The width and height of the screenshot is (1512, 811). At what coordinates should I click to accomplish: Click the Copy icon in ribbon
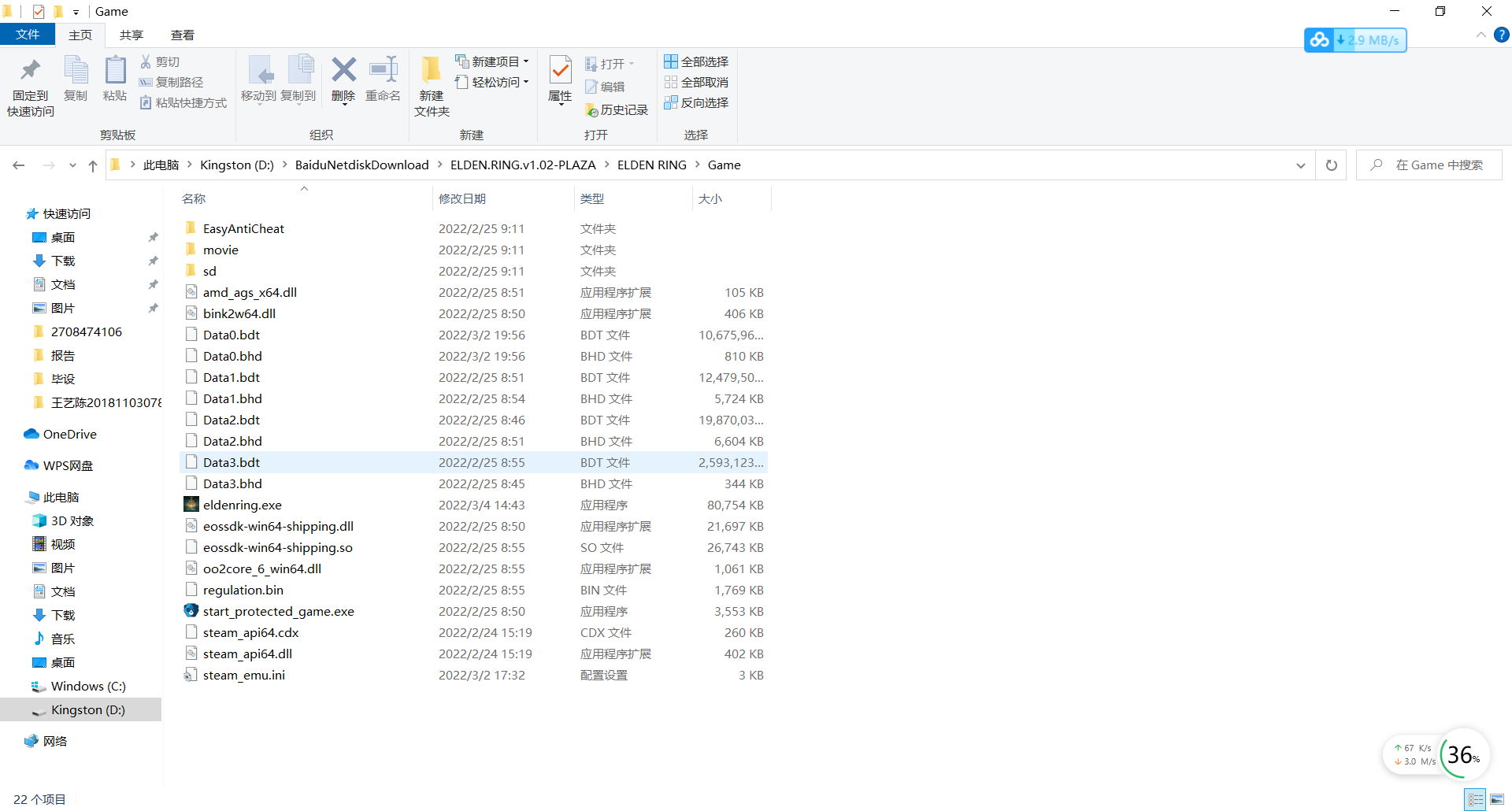coord(76,71)
